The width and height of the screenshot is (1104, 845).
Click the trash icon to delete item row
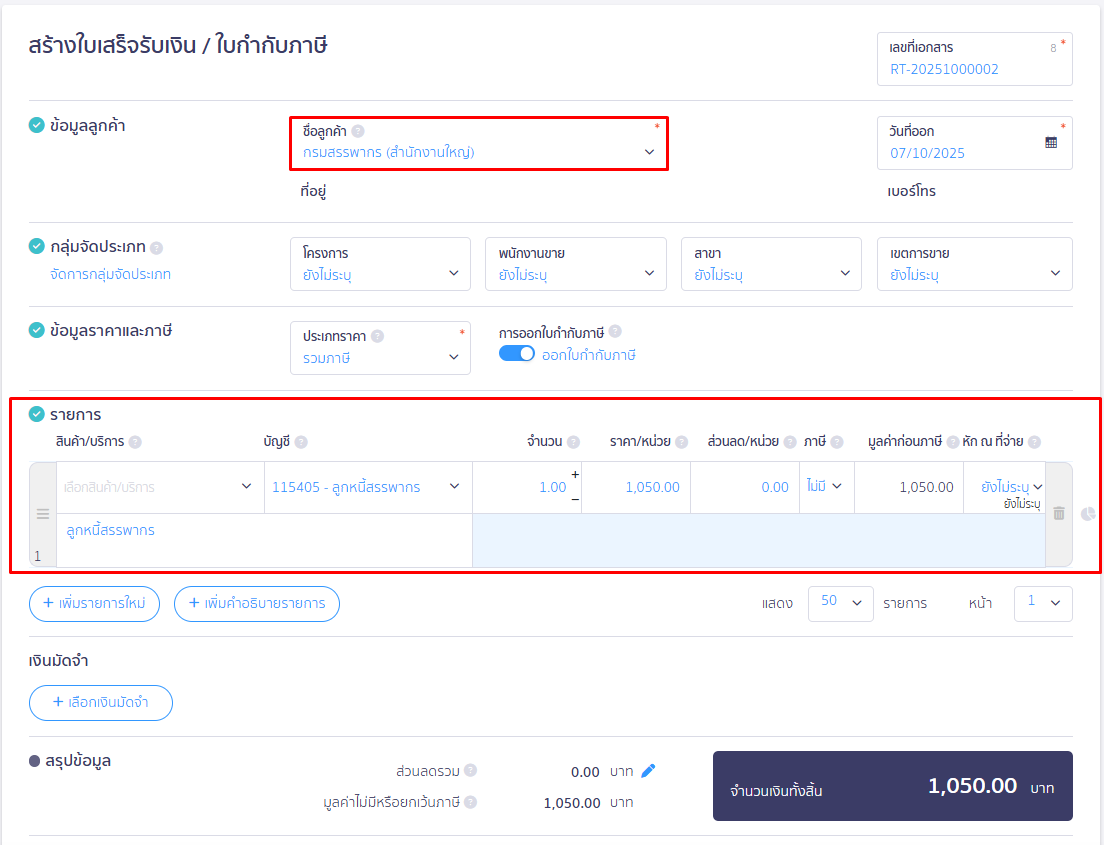pyautogui.click(x=1059, y=513)
